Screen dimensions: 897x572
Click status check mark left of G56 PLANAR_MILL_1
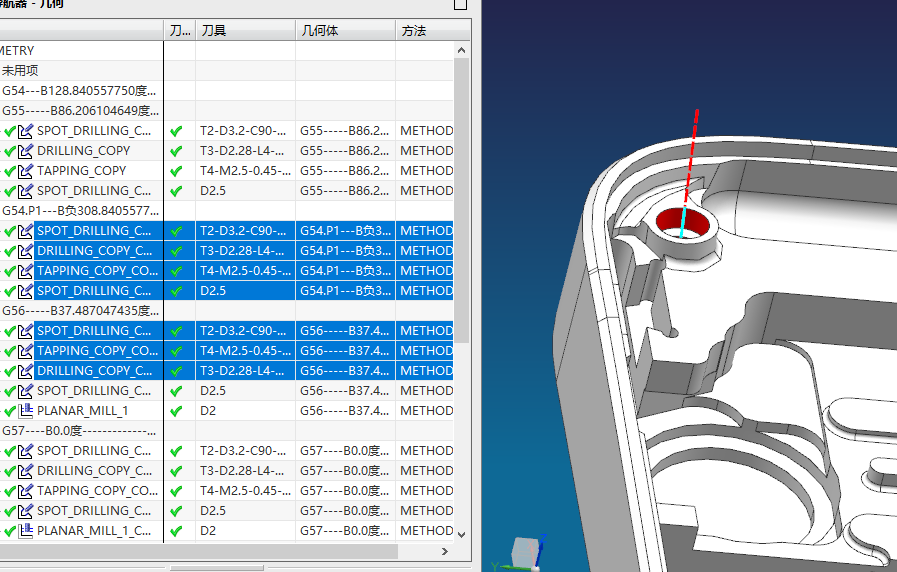click(x=10, y=411)
